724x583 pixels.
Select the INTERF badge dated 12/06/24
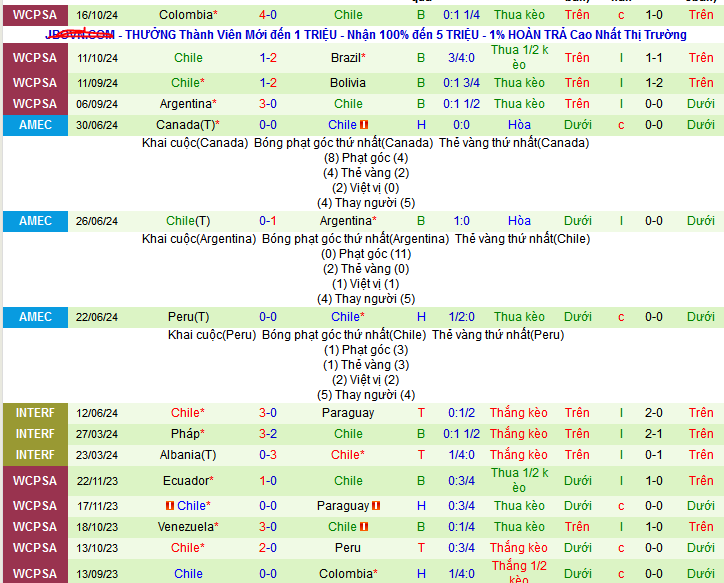[x=35, y=413]
